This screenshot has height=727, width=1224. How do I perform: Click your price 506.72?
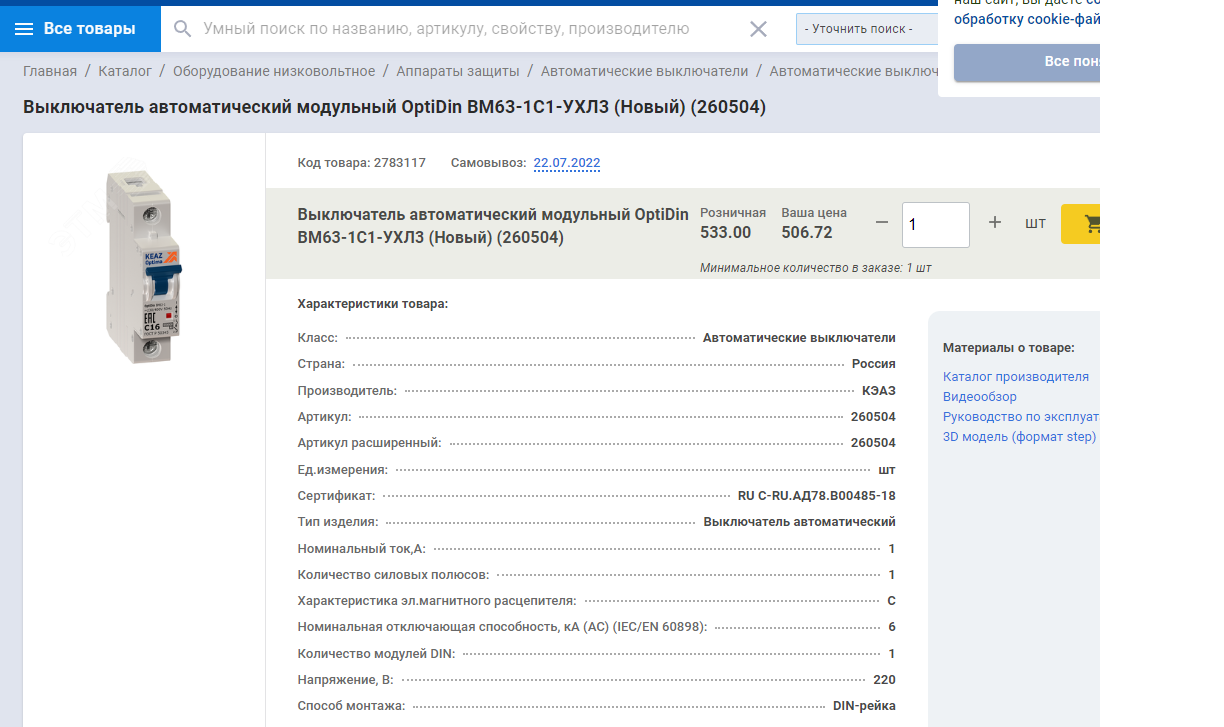click(x=807, y=233)
